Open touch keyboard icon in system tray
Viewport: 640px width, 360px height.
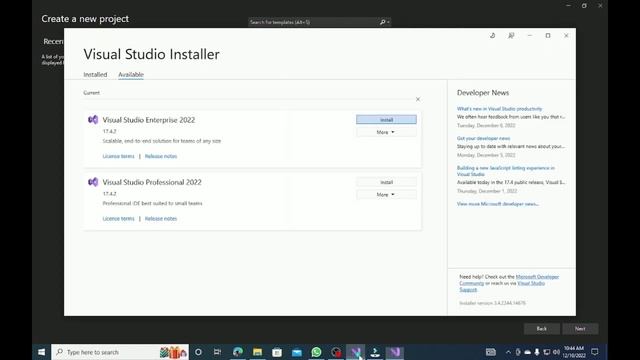click(x=491, y=352)
